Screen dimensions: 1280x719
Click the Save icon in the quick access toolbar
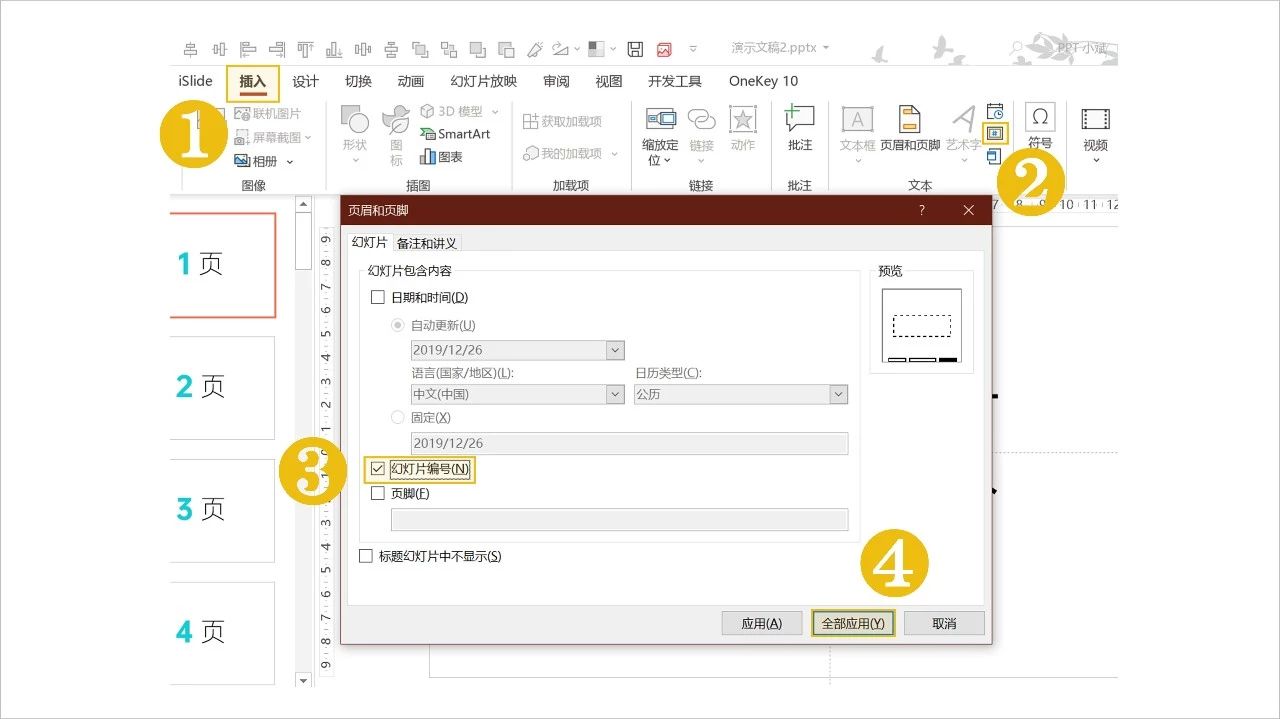(x=634, y=47)
